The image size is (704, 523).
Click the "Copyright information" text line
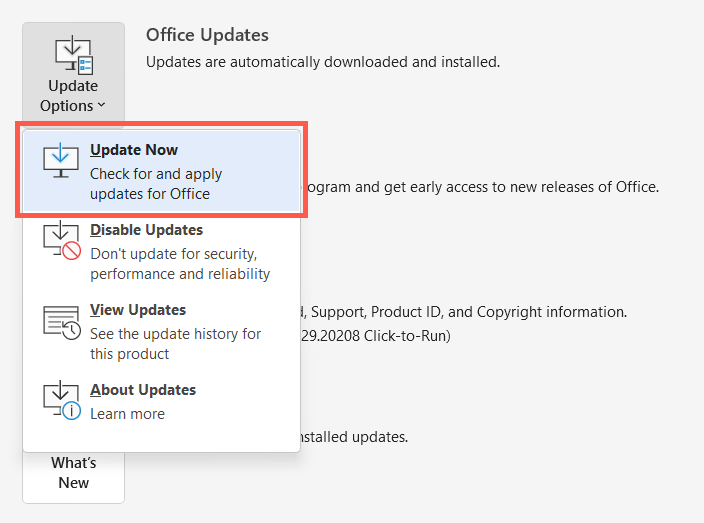click(x=464, y=312)
